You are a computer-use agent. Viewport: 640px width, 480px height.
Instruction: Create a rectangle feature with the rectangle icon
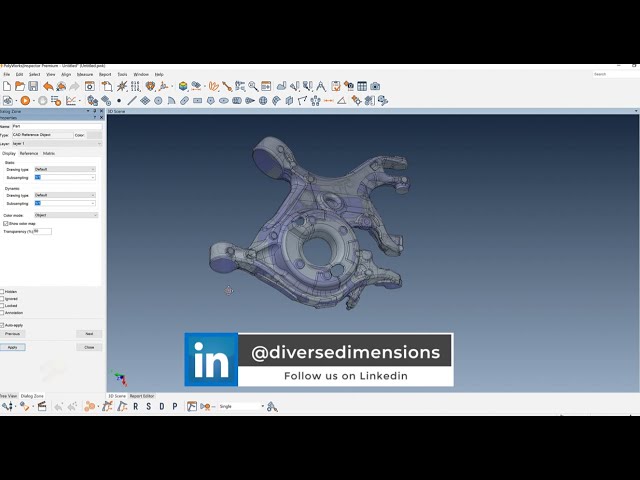pyautogui.click(x=198, y=100)
